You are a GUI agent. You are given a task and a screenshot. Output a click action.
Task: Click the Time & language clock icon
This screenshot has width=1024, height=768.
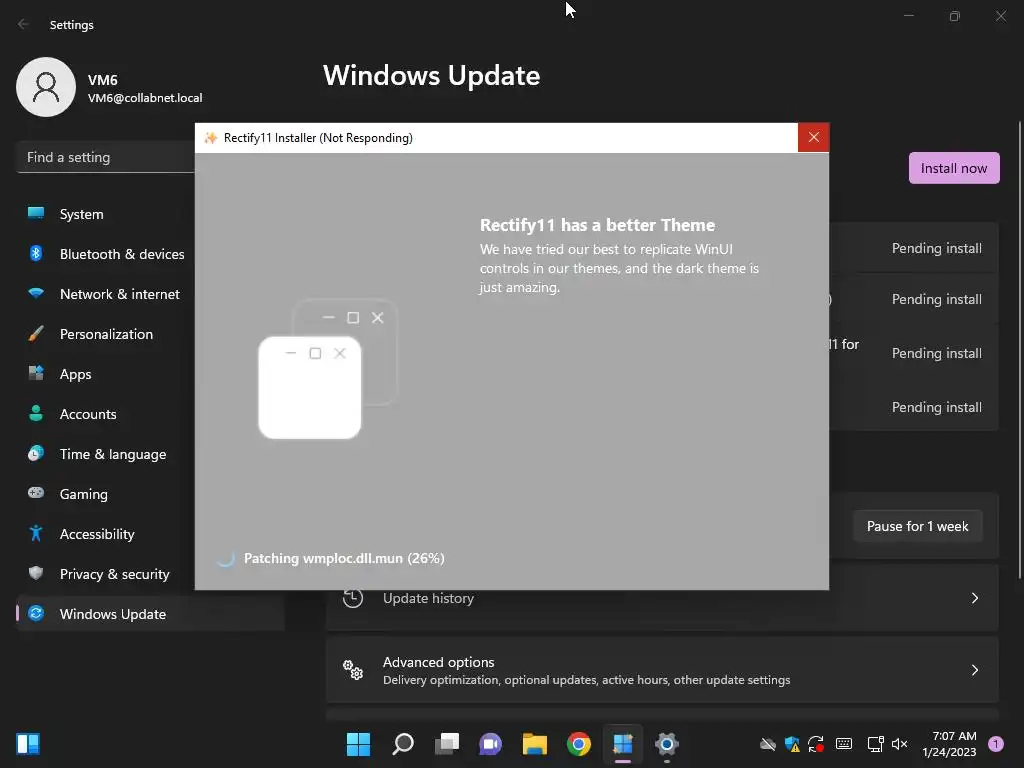[36, 453]
